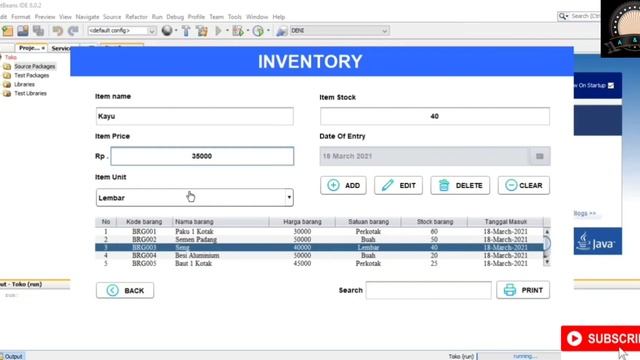
Task: Click the CLEAR button
Action: click(524, 185)
